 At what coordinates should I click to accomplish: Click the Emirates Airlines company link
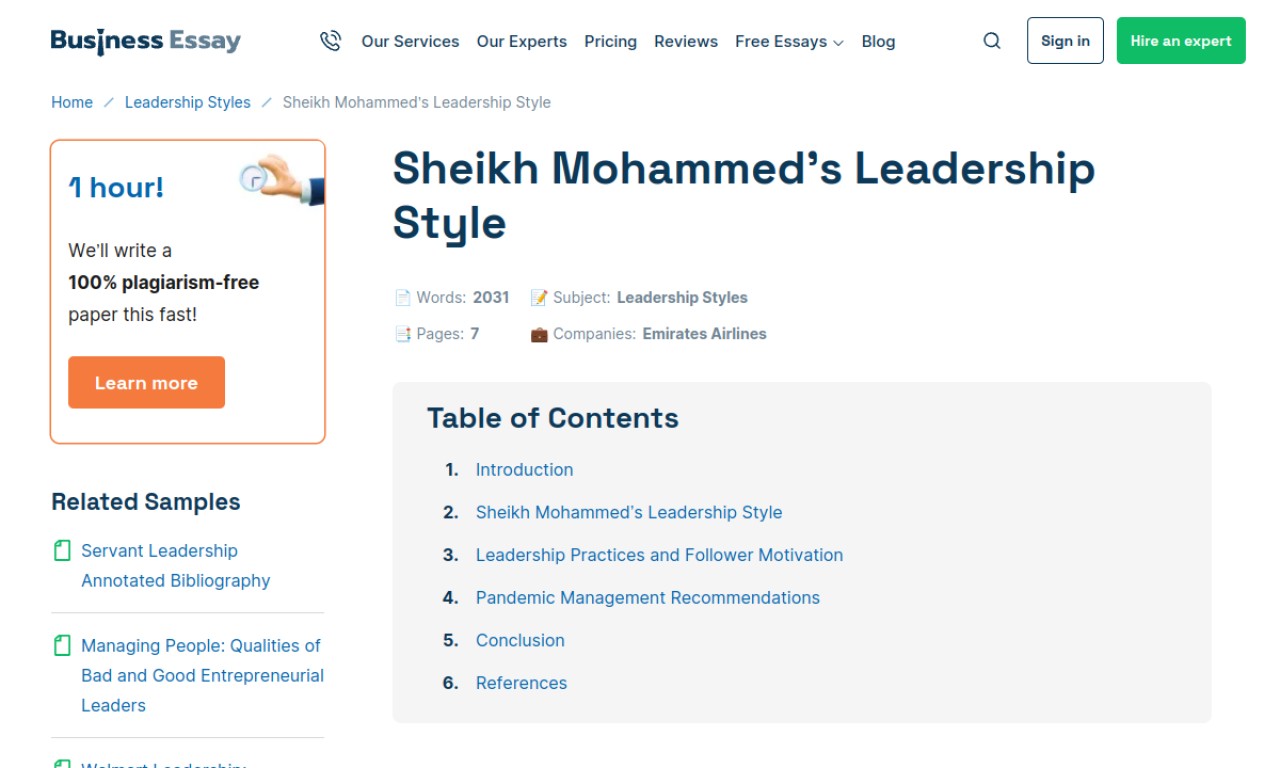[x=704, y=334]
